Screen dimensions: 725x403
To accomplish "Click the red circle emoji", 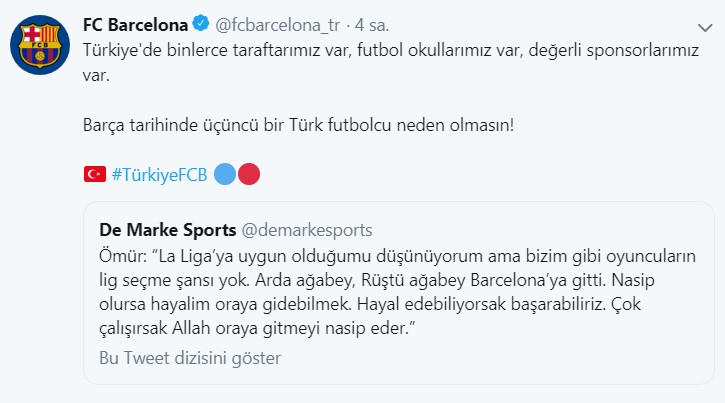I will [249, 175].
